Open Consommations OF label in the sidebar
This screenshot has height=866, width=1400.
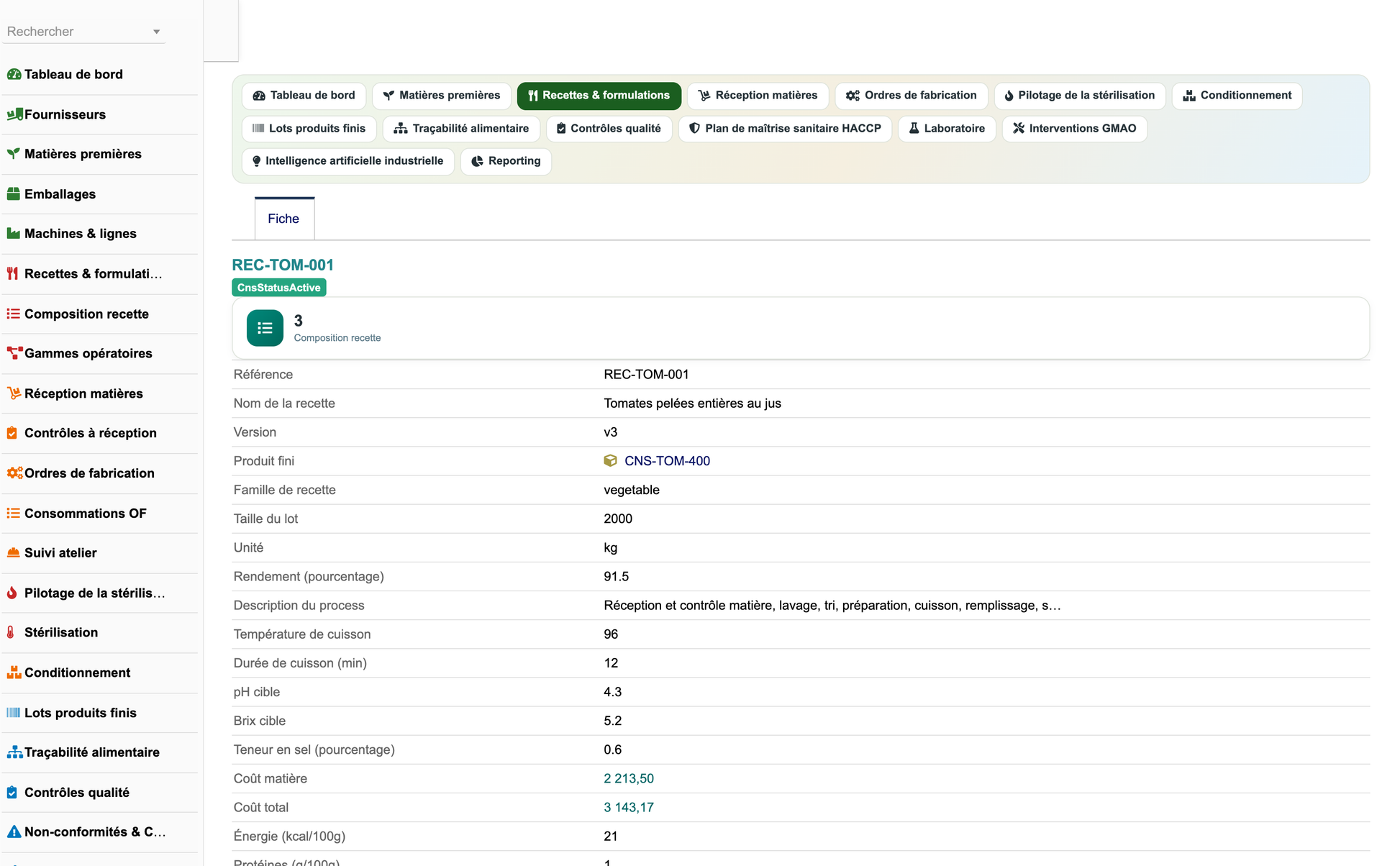[x=86, y=514]
